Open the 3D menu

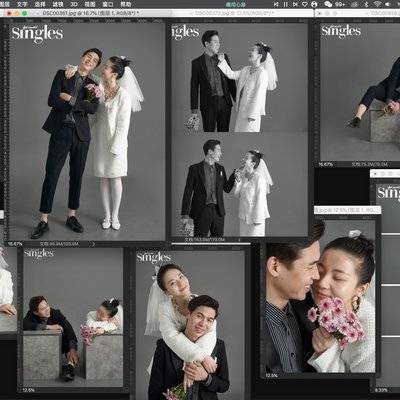coord(74,4)
